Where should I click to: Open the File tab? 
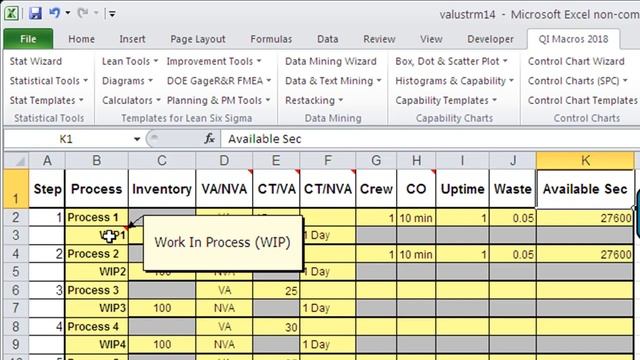(x=28, y=39)
